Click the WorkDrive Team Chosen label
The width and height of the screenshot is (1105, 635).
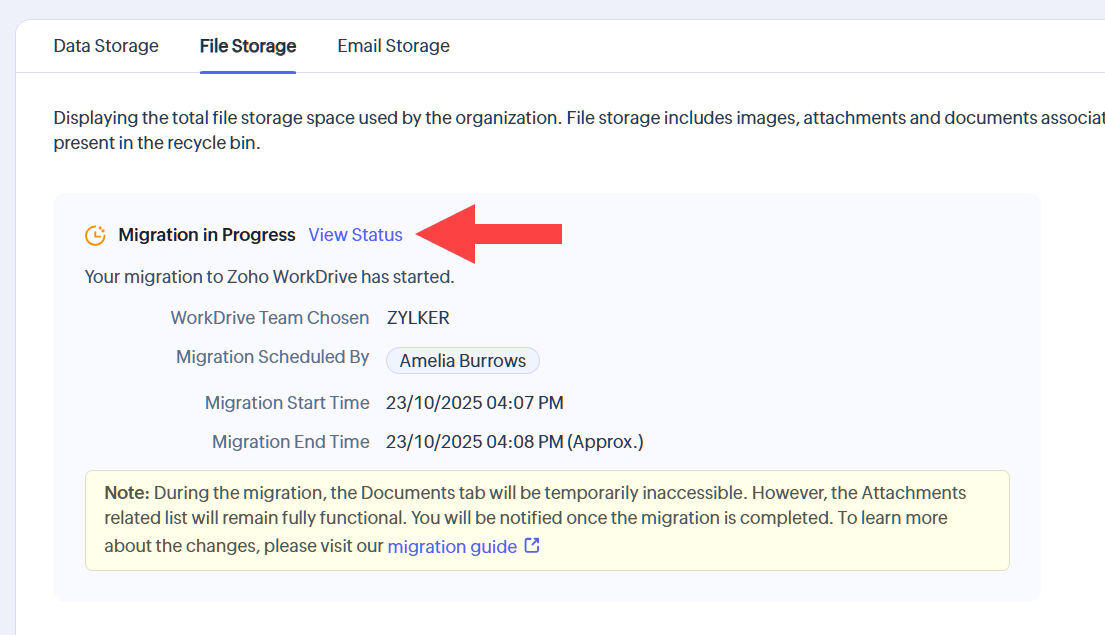(x=270, y=318)
